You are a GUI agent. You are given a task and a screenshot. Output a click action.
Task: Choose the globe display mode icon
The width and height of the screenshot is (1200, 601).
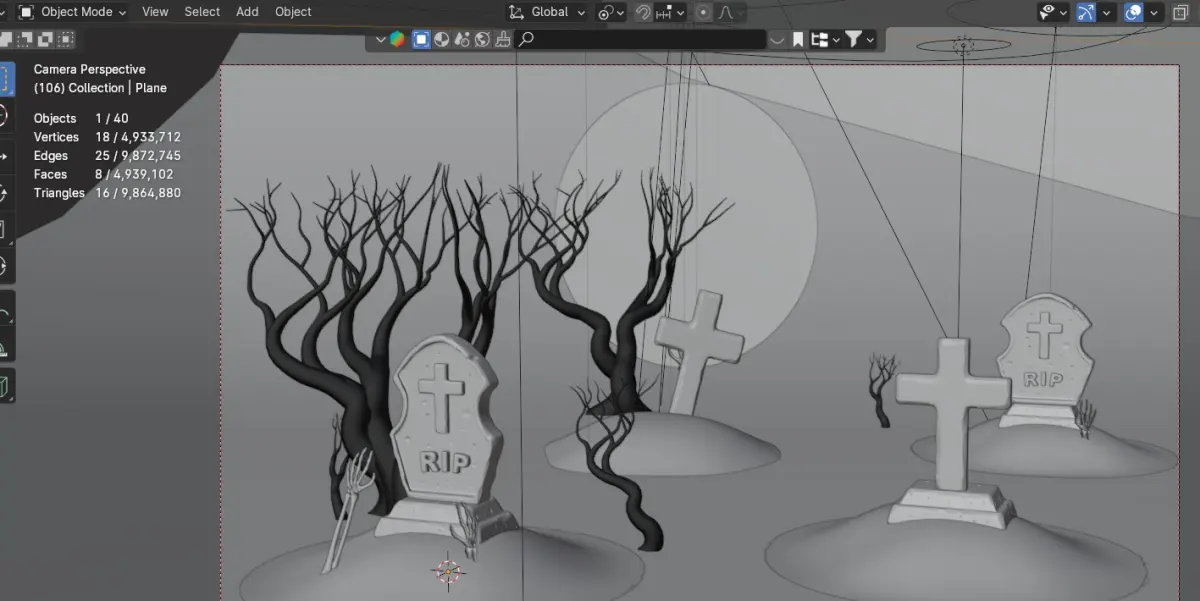[481, 39]
